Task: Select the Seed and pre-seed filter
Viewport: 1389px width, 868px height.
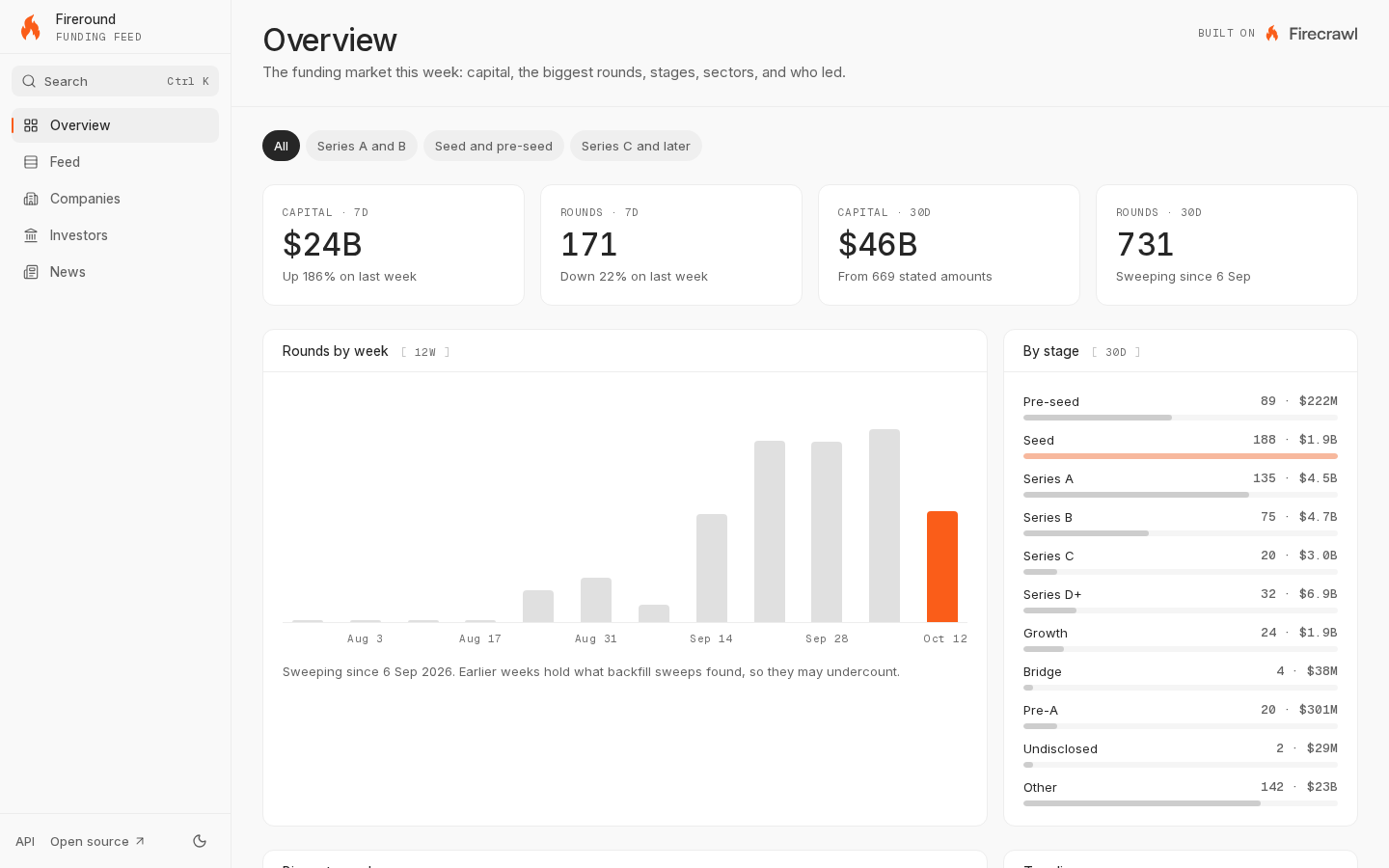Action: click(x=494, y=146)
